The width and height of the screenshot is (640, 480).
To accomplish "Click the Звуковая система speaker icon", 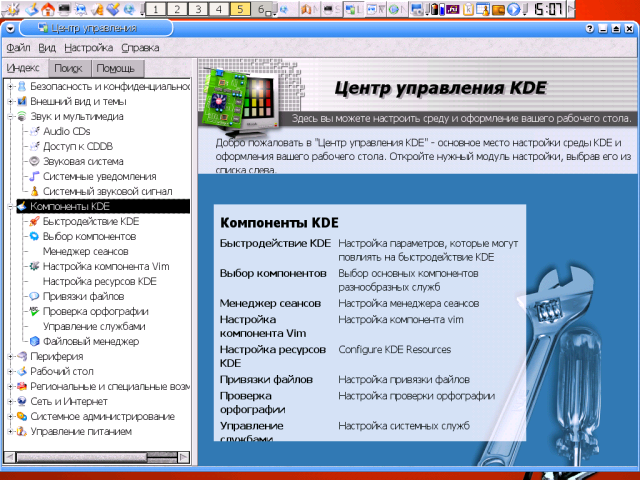I will [35, 161].
